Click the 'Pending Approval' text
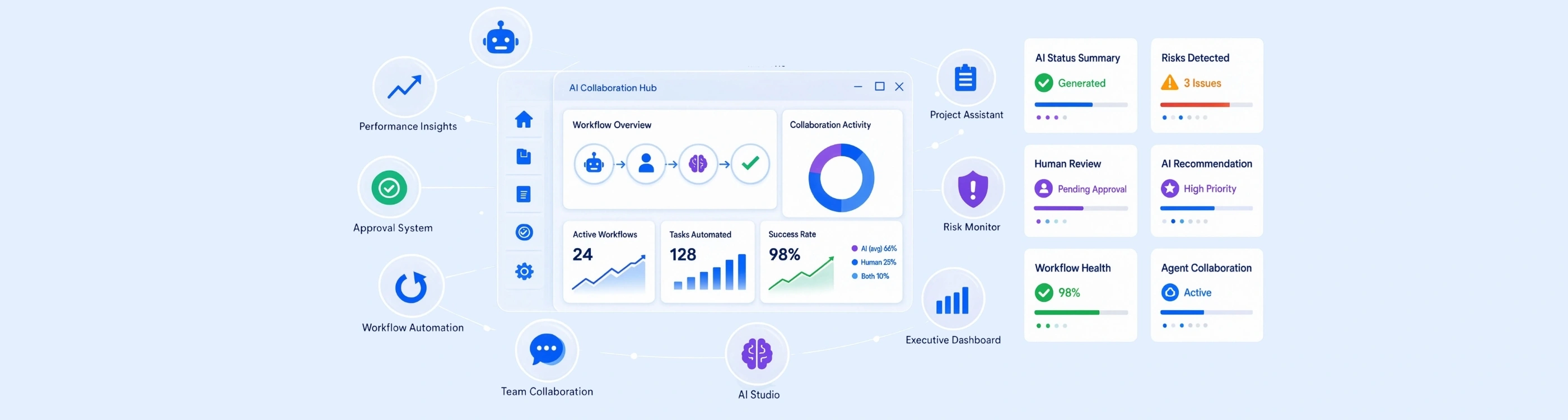The width and height of the screenshot is (1568, 420). [1092, 189]
